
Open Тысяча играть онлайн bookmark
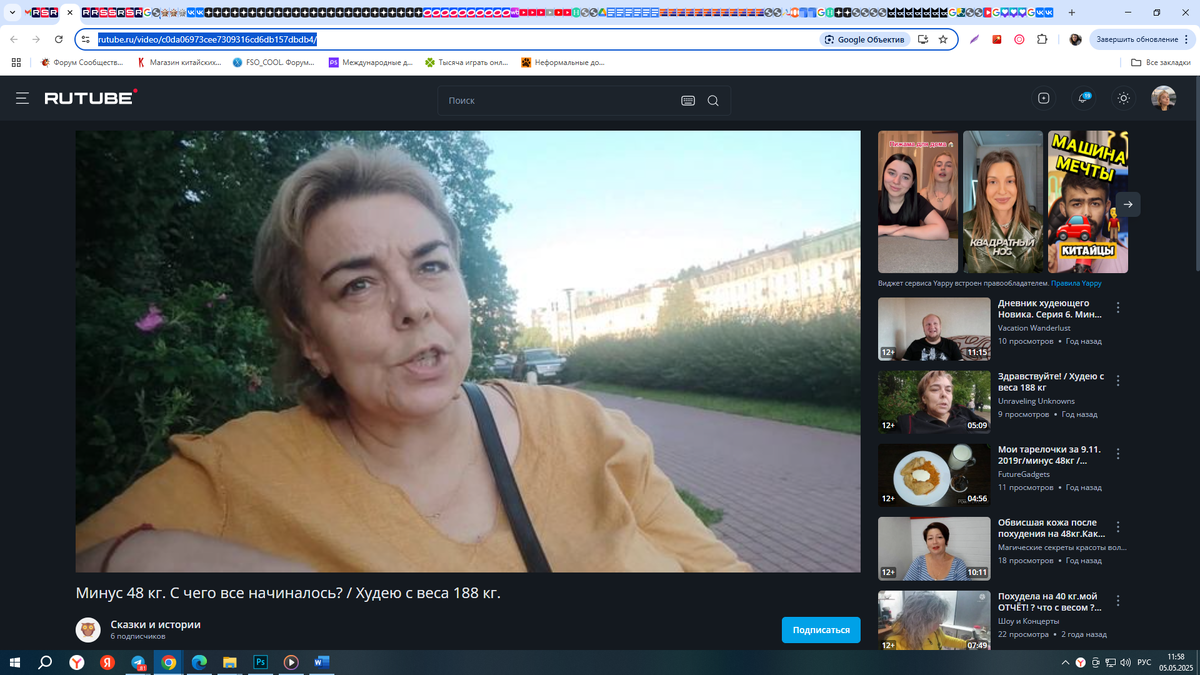tap(467, 62)
